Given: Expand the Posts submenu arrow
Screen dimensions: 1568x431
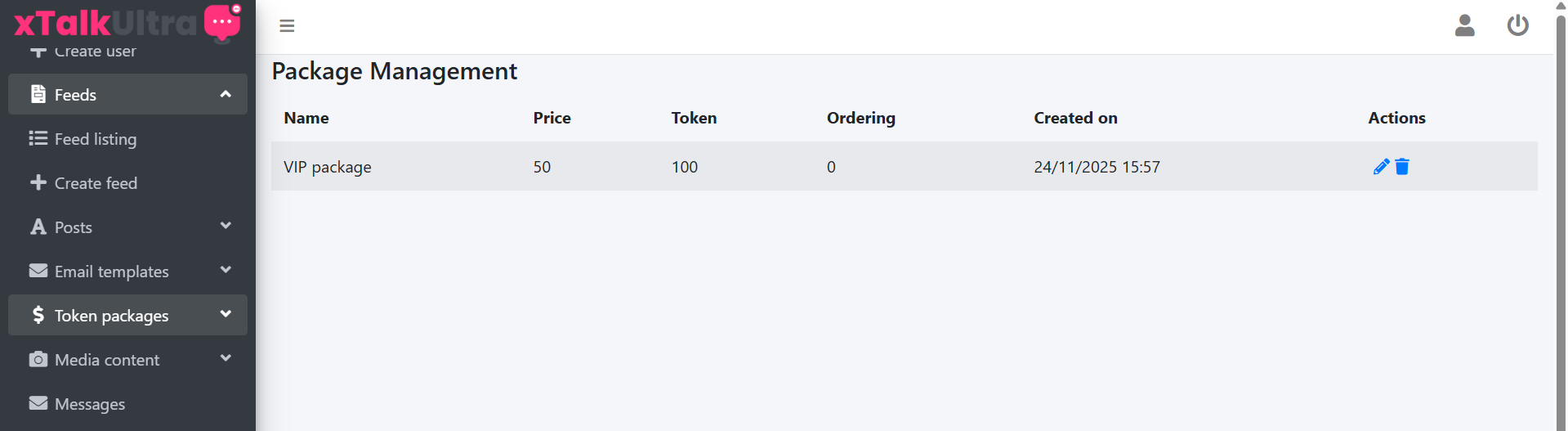Looking at the screenshot, I should (x=226, y=227).
